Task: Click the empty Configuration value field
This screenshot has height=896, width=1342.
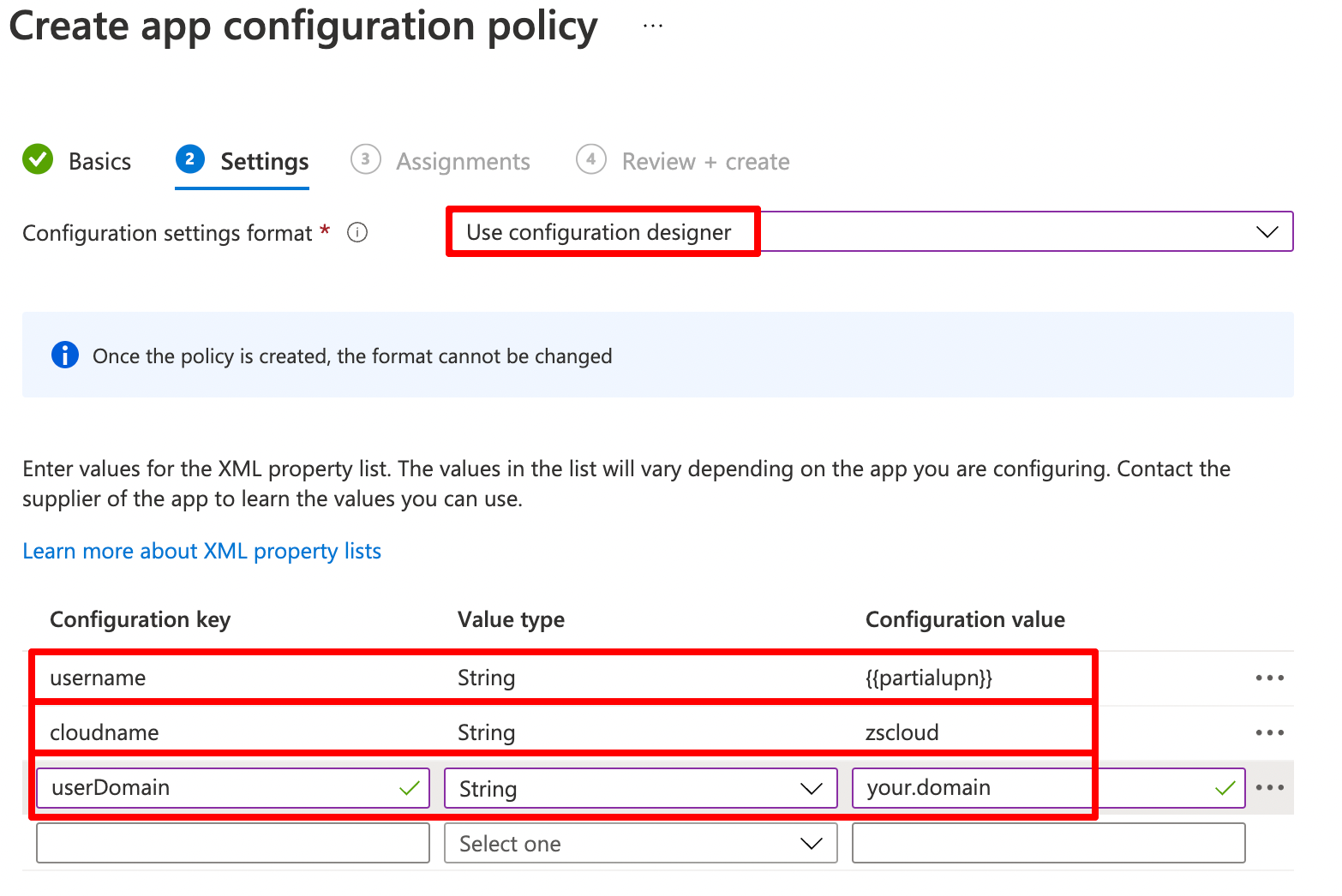Action: [x=1047, y=843]
